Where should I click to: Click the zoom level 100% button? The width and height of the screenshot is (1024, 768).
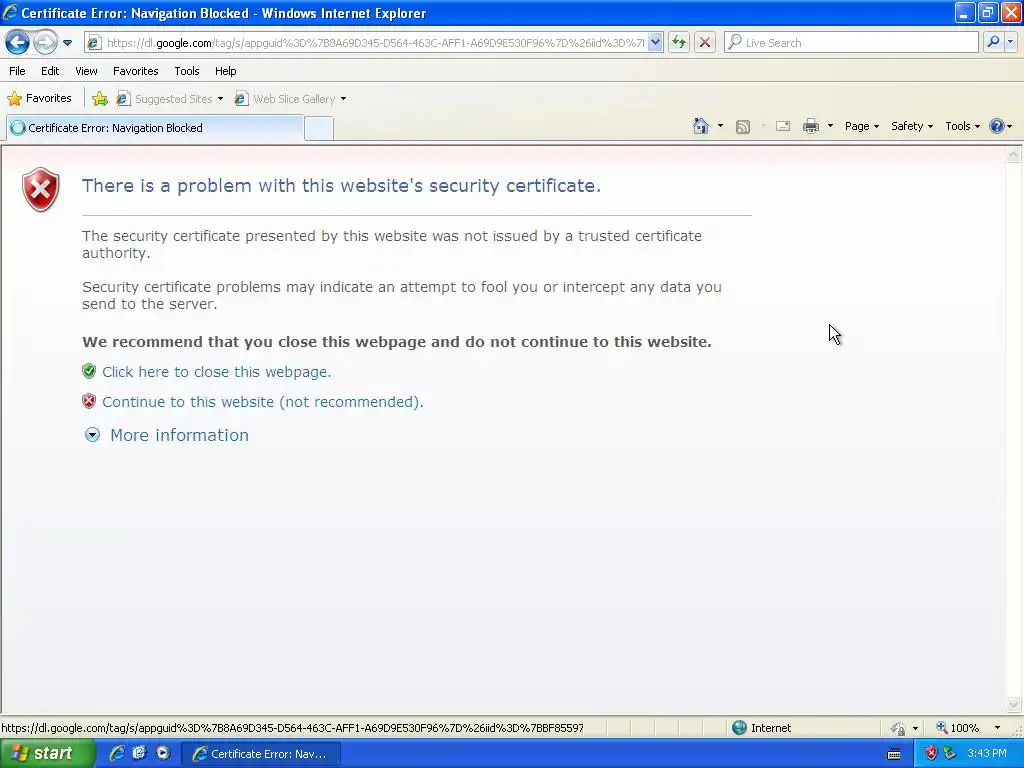[957, 728]
